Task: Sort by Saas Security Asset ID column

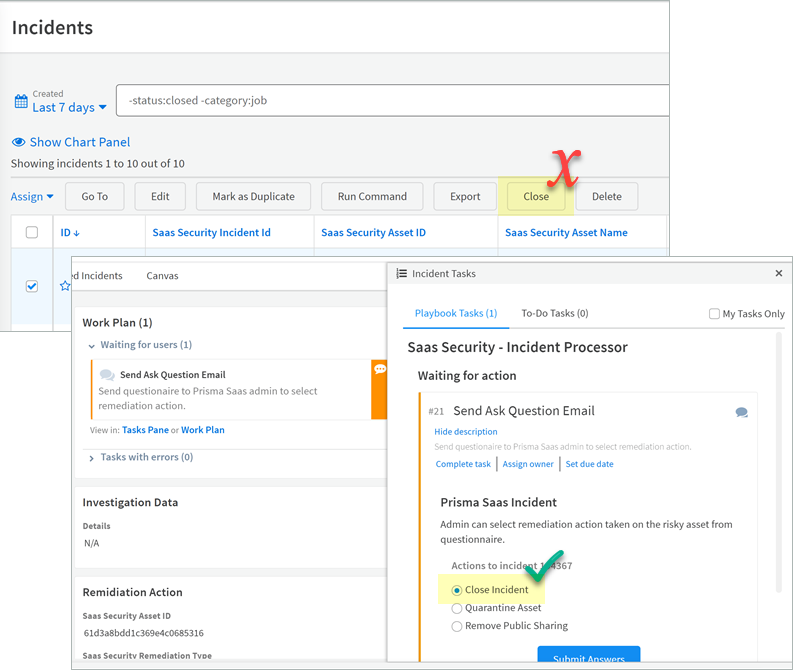Action: (x=373, y=233)
